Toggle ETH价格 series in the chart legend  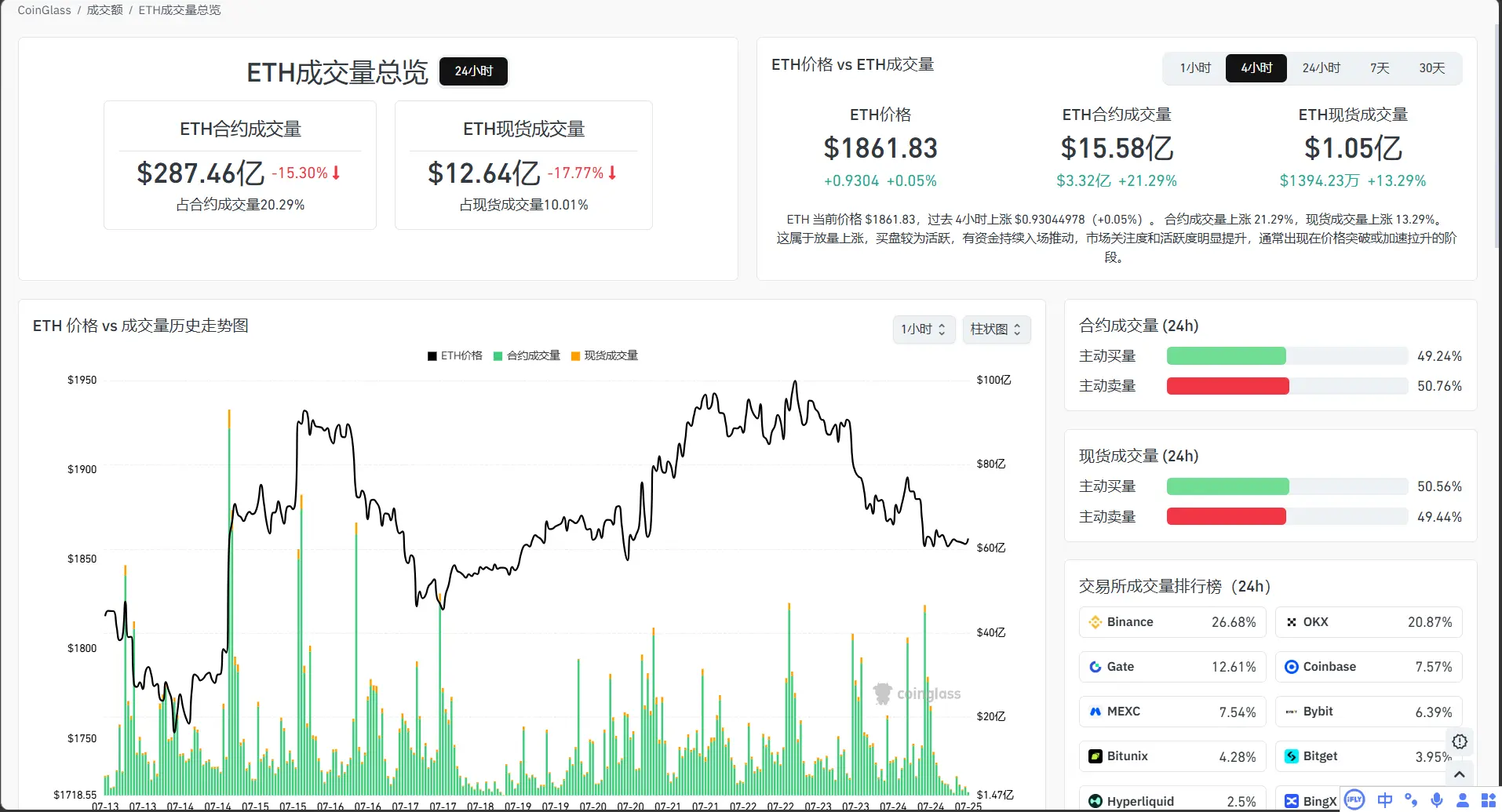coord(454,355)
